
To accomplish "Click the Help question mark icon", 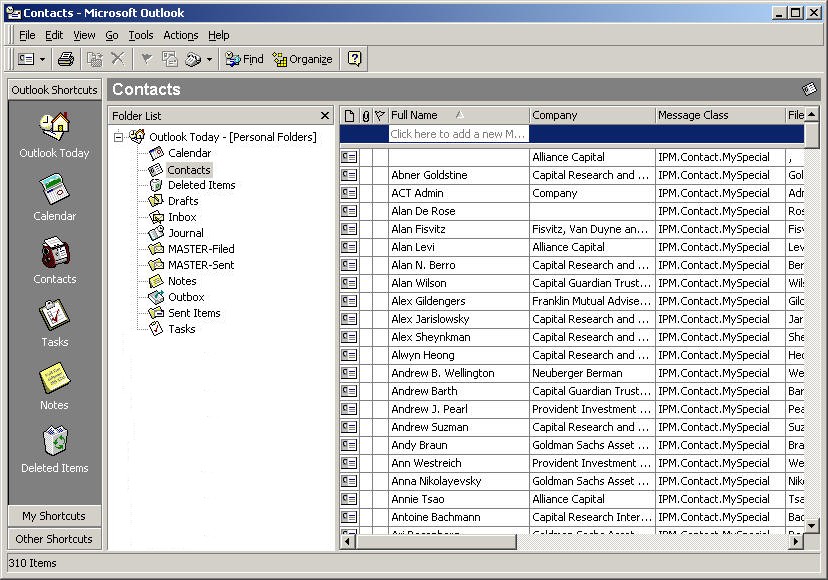I will [355, 59].
